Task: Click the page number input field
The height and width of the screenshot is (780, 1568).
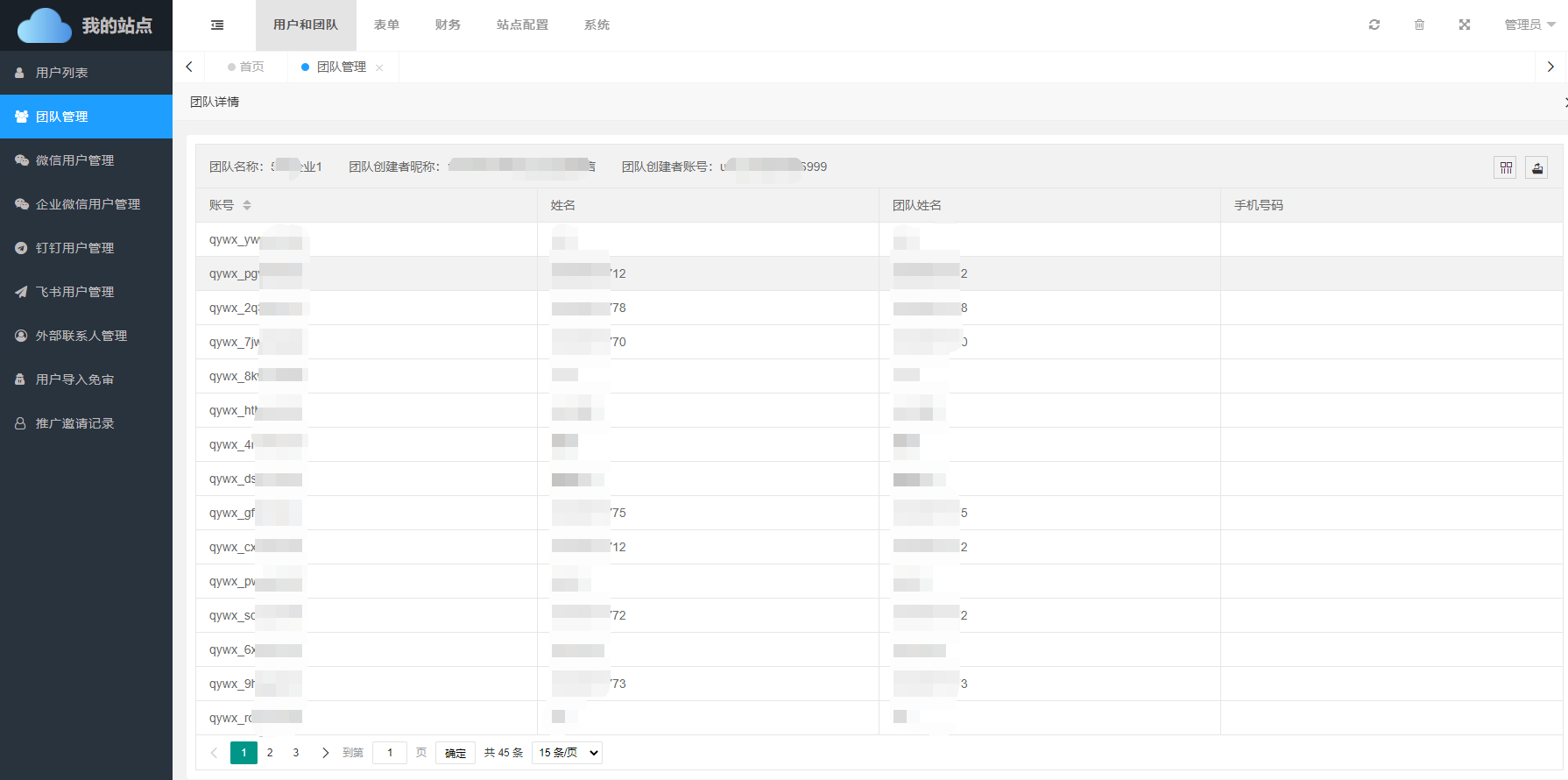Action: (390, 753)
